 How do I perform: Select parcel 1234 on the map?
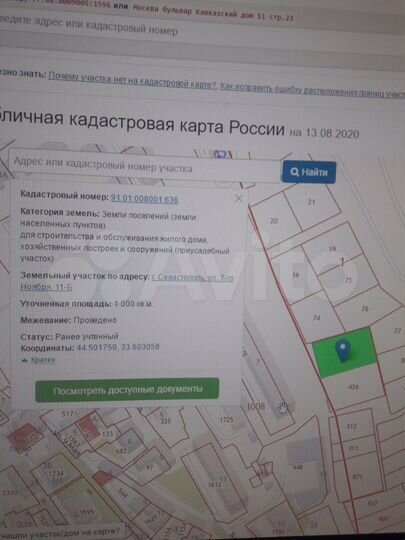pos(56,474)
